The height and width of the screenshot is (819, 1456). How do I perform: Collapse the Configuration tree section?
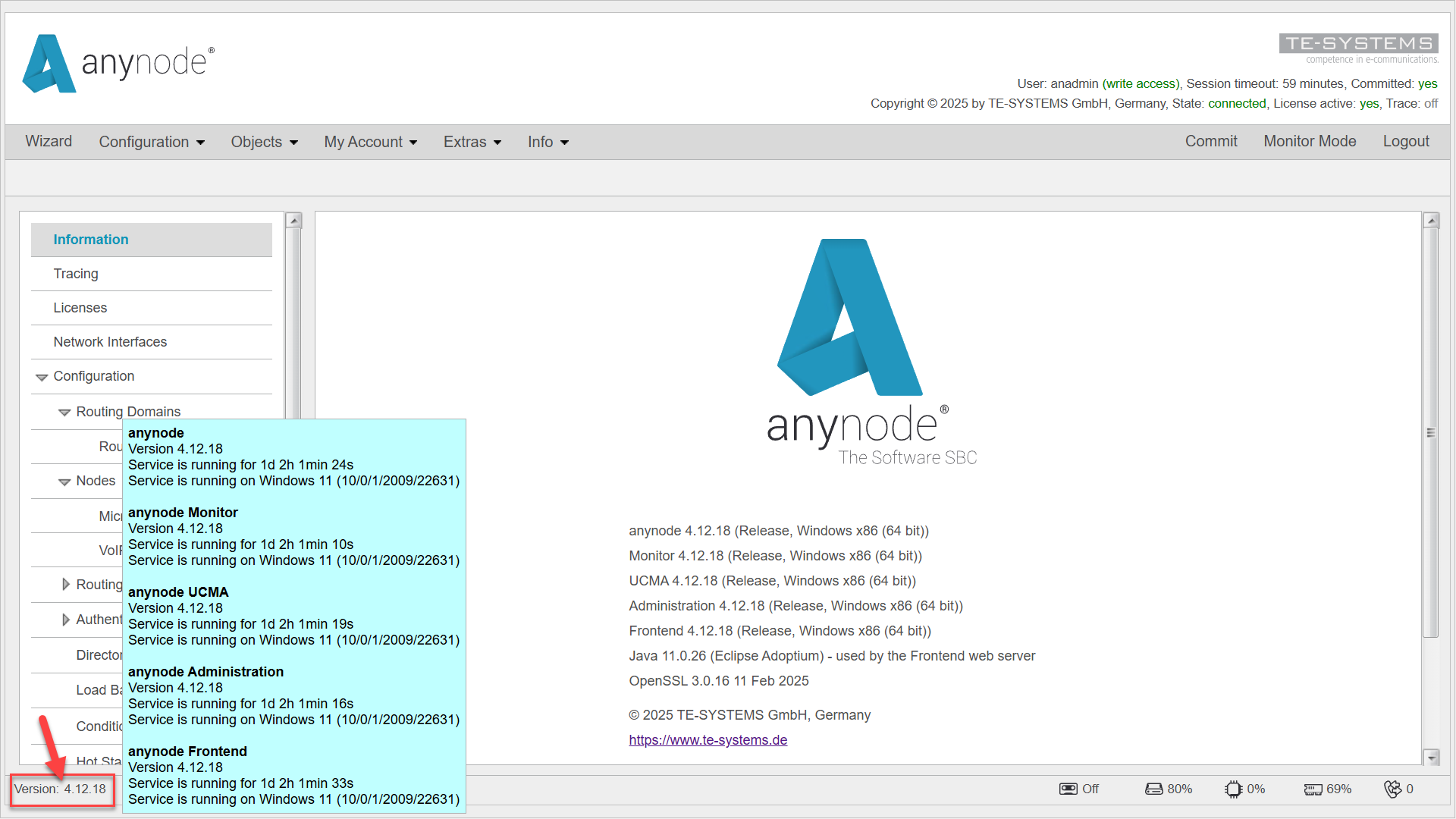(x=41, y=376)
